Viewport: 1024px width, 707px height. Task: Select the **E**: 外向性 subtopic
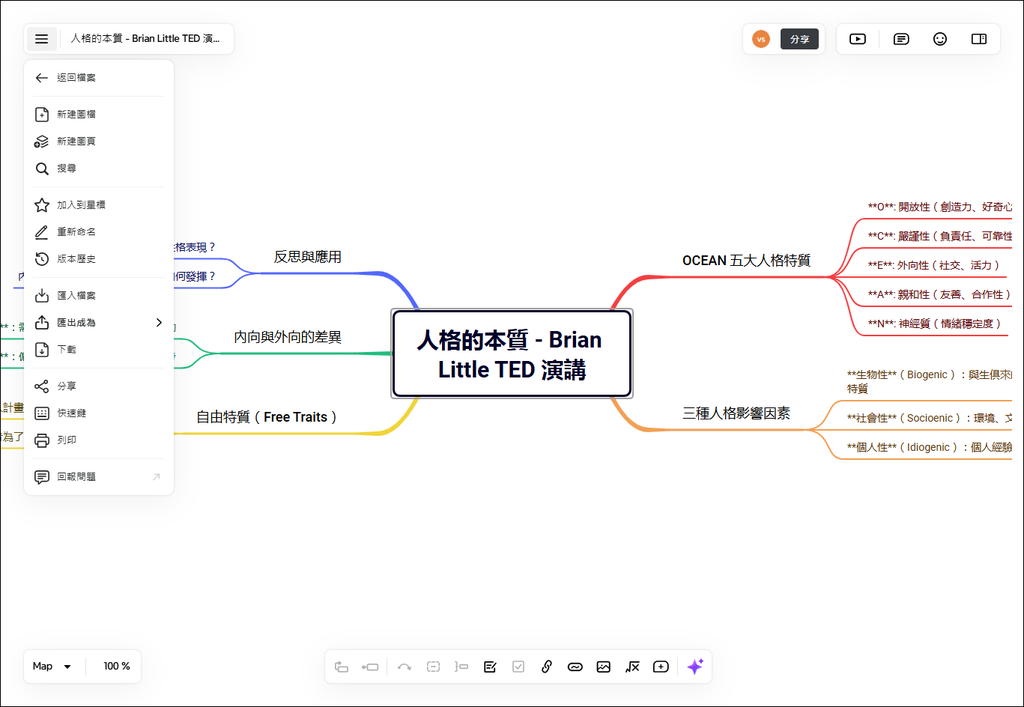point(933,265)
